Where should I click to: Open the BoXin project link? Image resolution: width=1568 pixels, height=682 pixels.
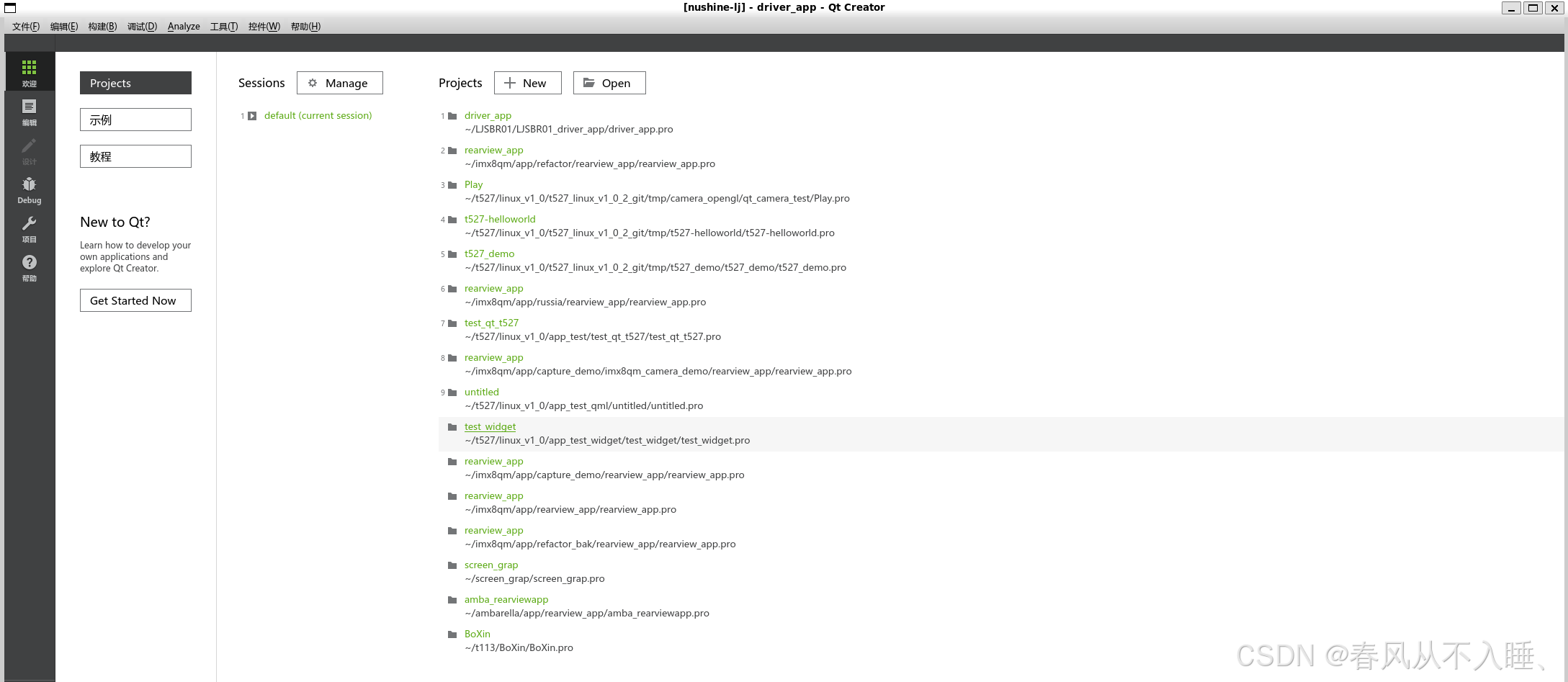[x=477, y=634]
